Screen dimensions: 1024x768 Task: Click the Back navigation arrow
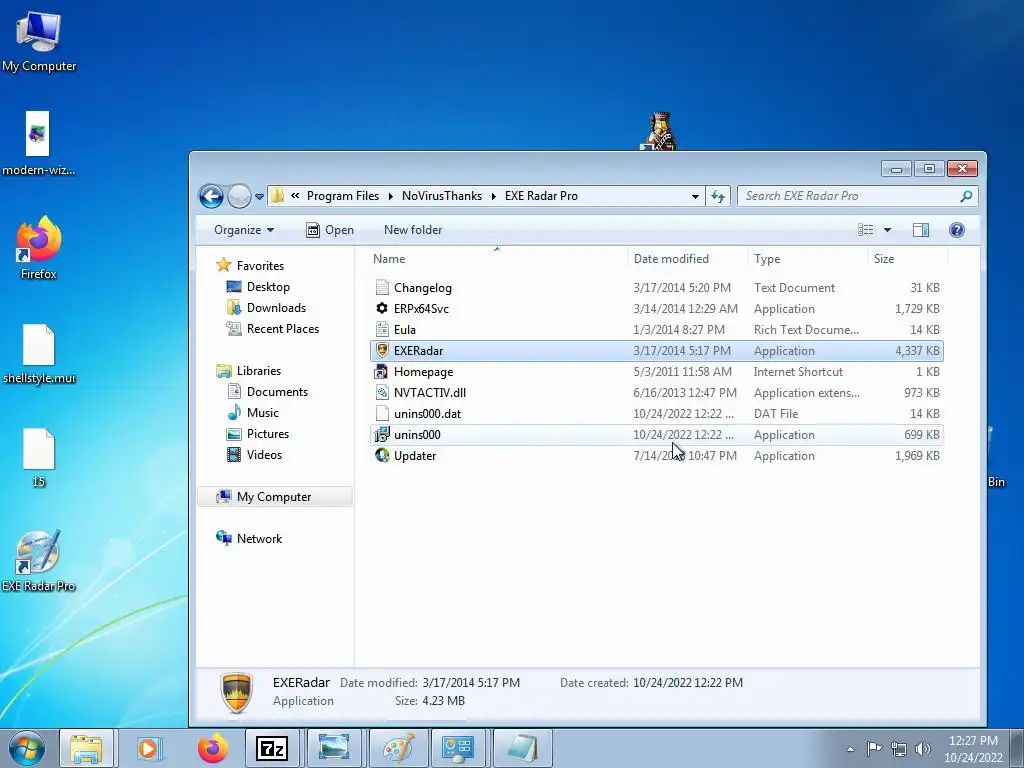(211, 196)
